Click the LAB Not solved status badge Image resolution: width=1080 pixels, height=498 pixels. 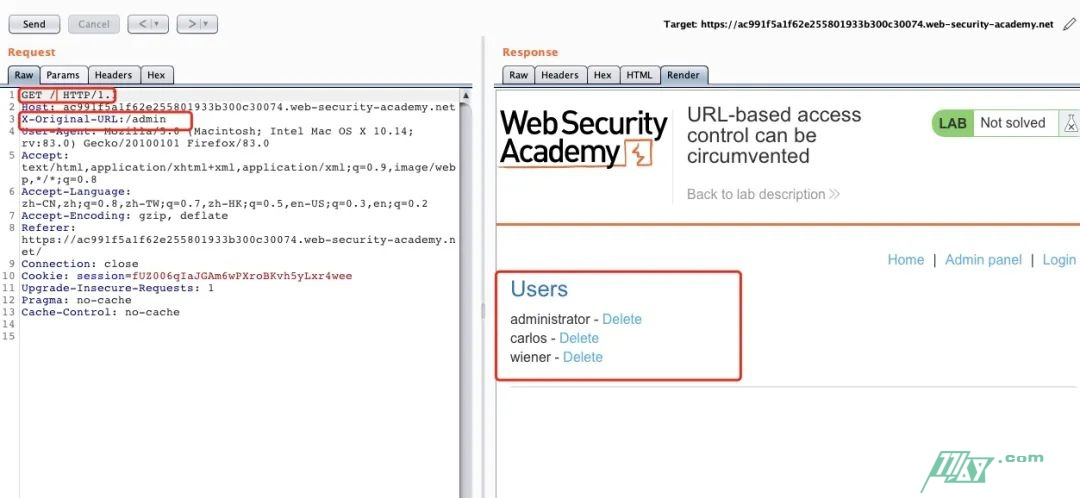tap(995, 123)
